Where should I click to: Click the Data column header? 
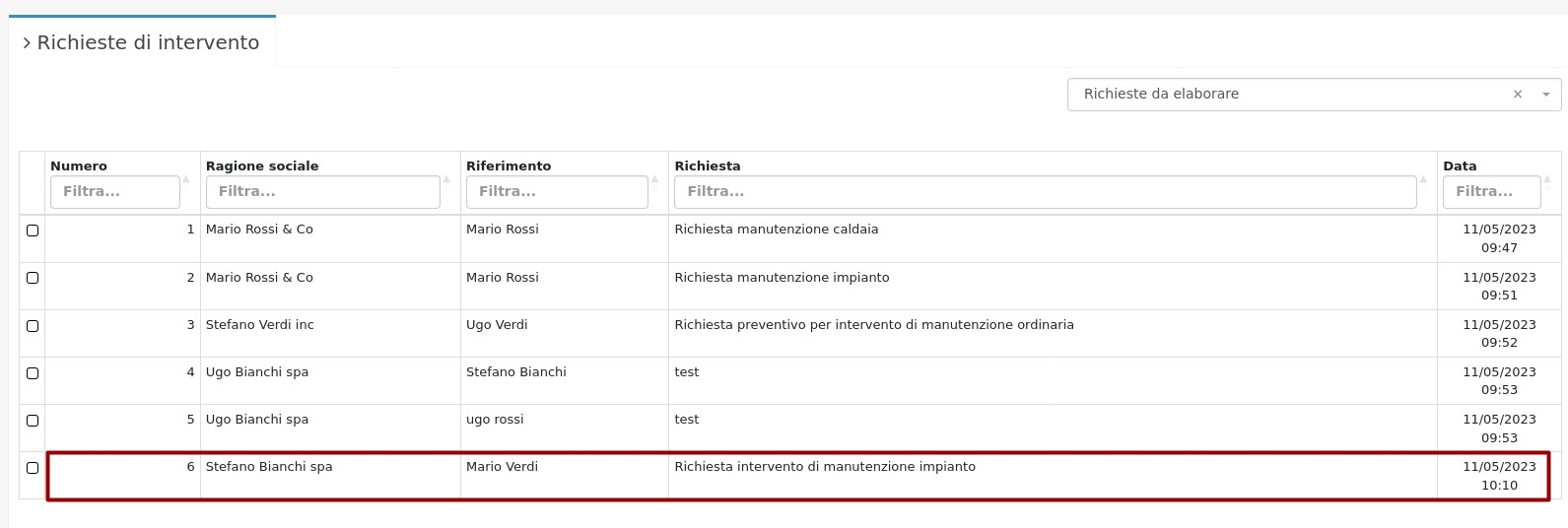1460,165
